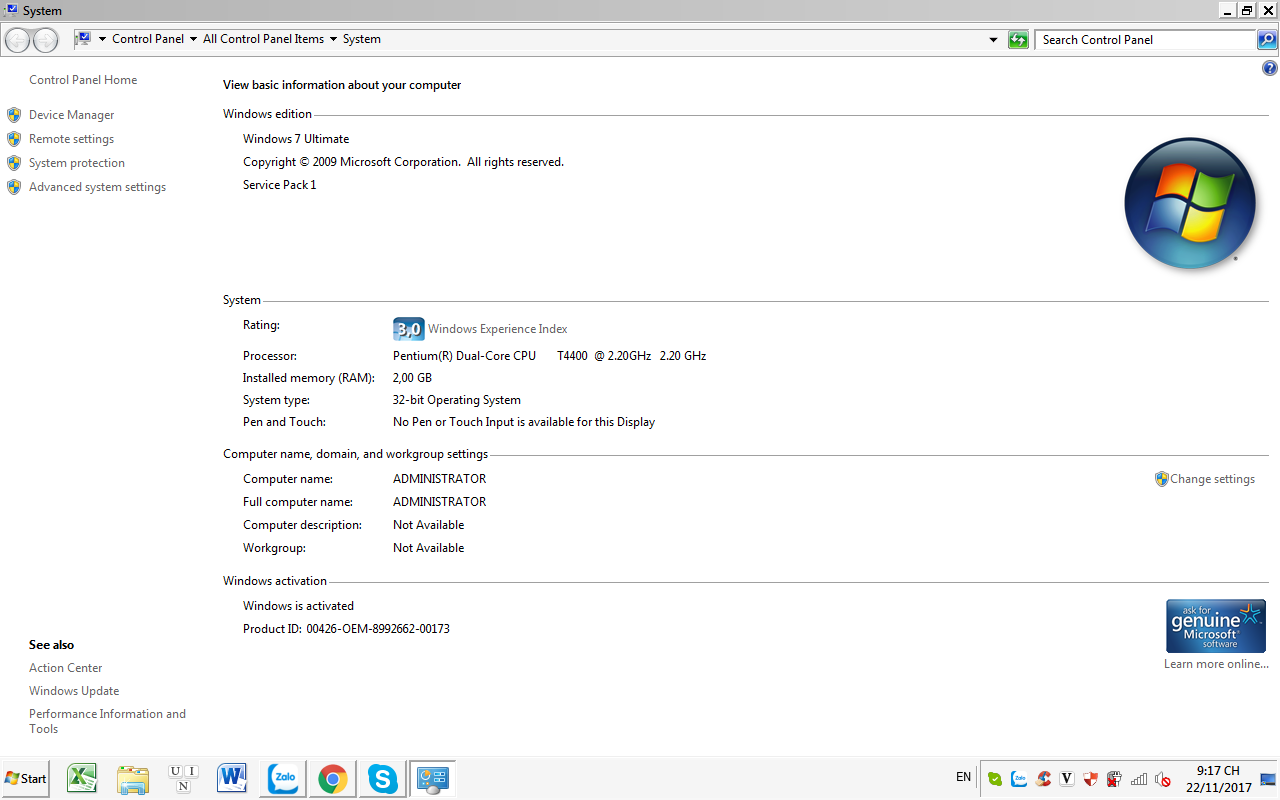Open CCleaner tray icon
The image size is (1280, 800).
1044,779
